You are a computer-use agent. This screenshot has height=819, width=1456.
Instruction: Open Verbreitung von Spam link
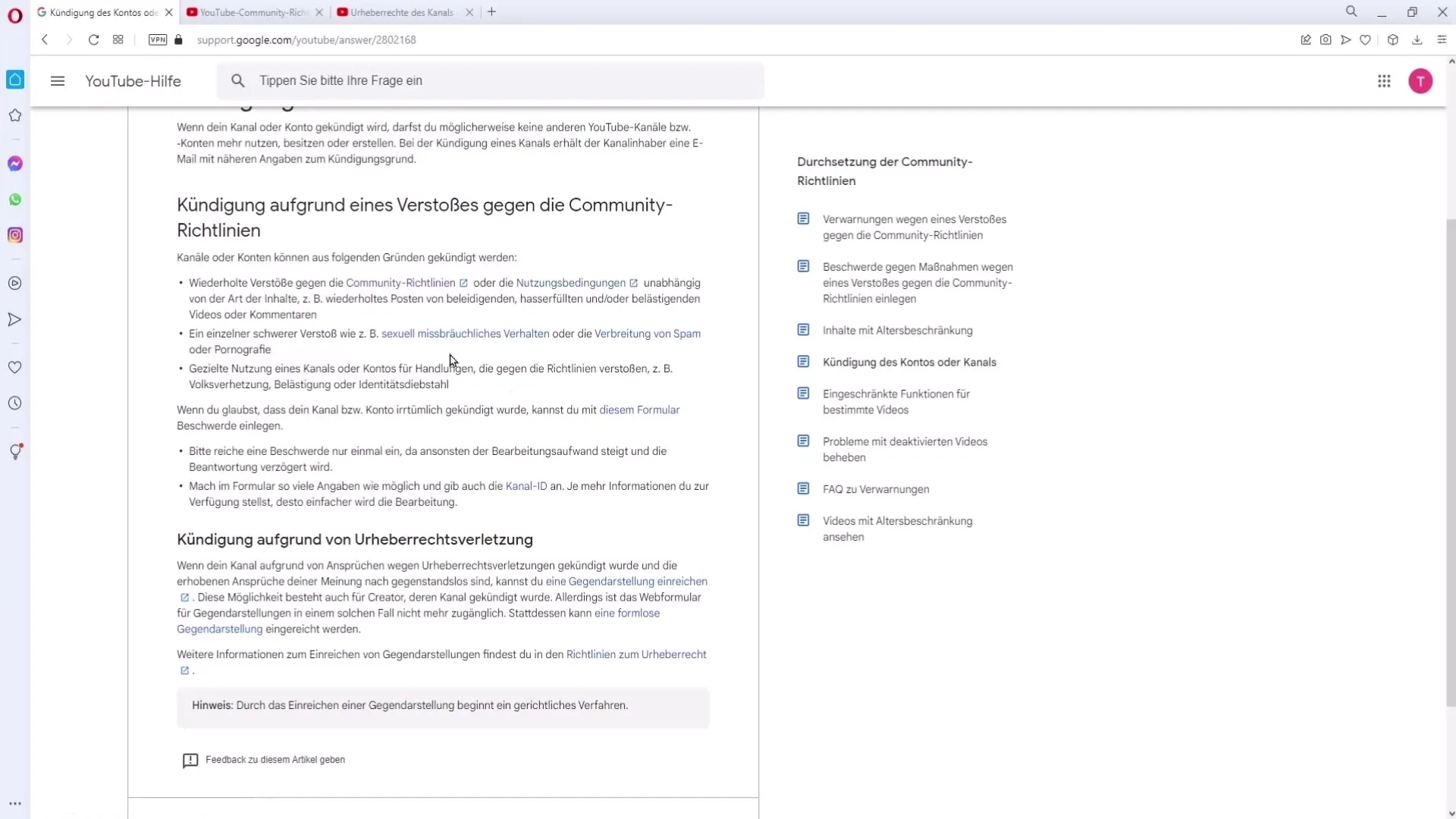pyautogui.click(x=647, y=334)
